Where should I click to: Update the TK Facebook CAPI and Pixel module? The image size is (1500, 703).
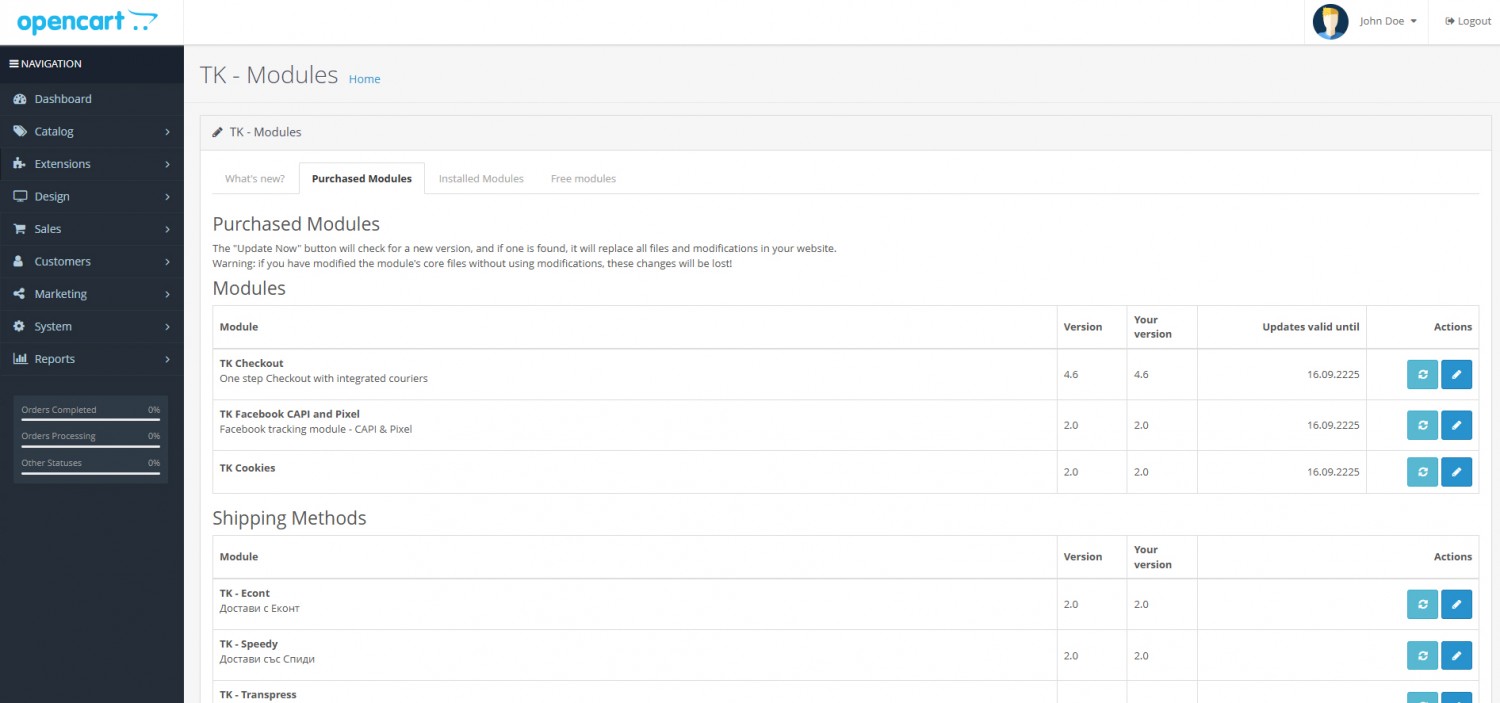coord(1421,425)
